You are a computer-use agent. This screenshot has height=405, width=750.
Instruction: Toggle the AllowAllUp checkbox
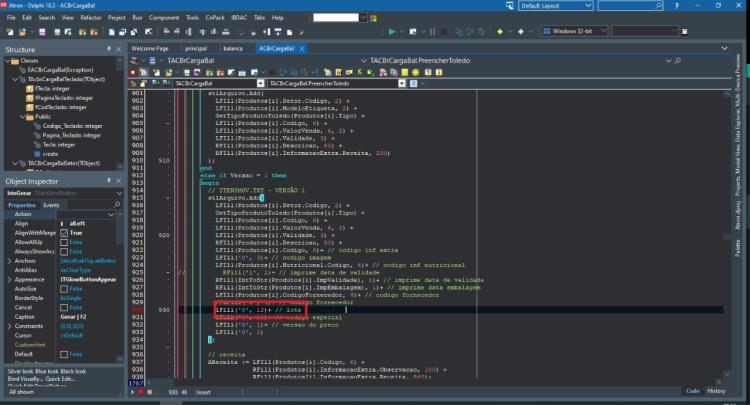pyautogui.click(x=64, y=242)
